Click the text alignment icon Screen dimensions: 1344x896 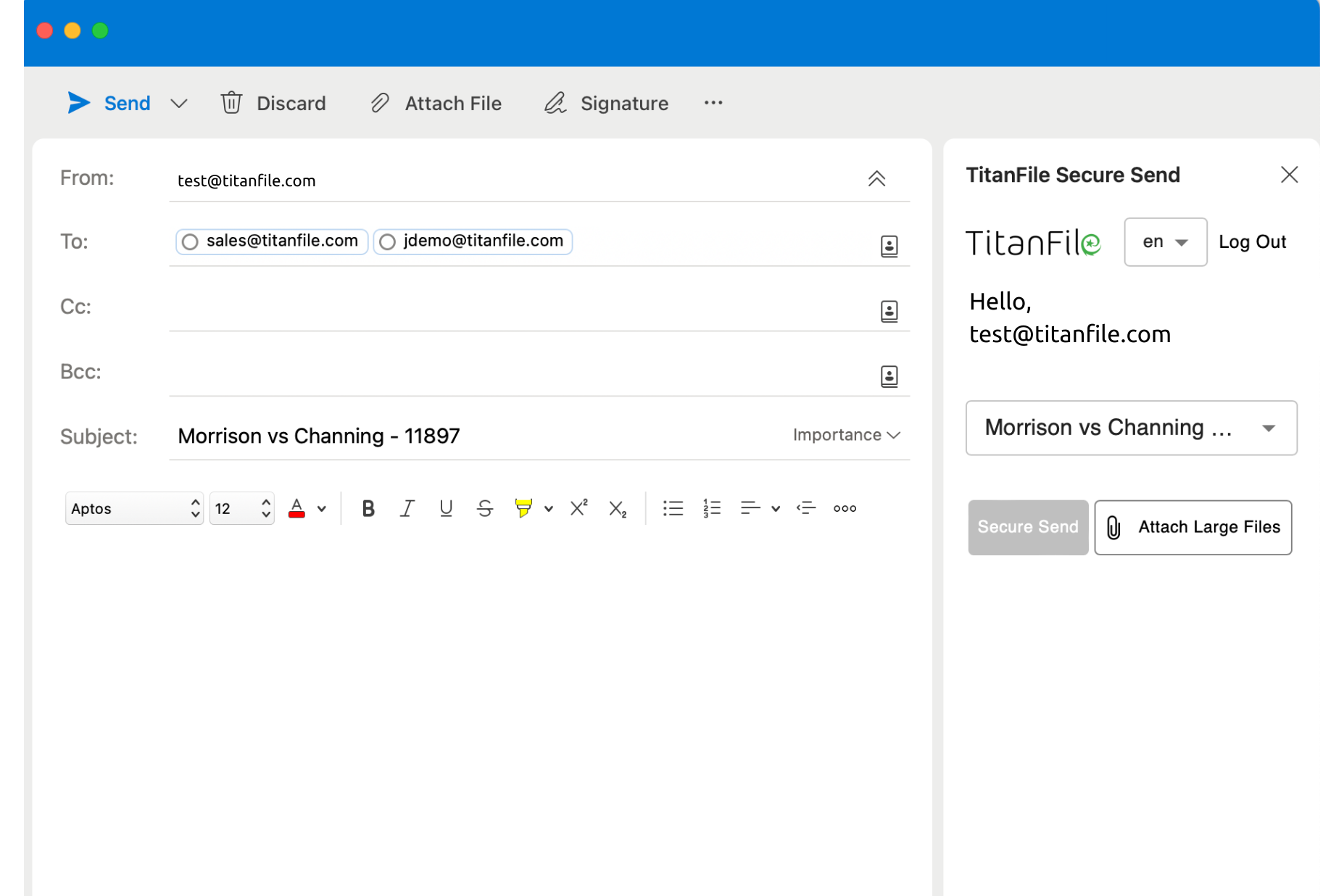click(x=750, y=508)
